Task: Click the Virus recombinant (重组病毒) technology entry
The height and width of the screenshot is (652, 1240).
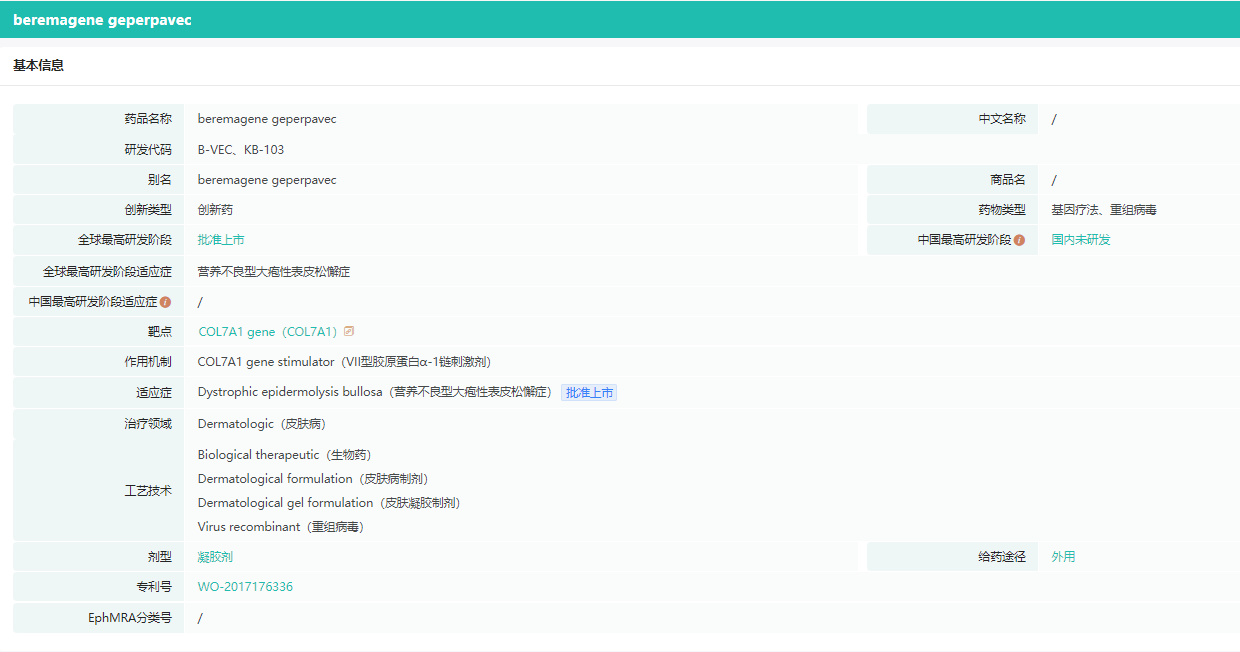Action: [x=281, y=527]
